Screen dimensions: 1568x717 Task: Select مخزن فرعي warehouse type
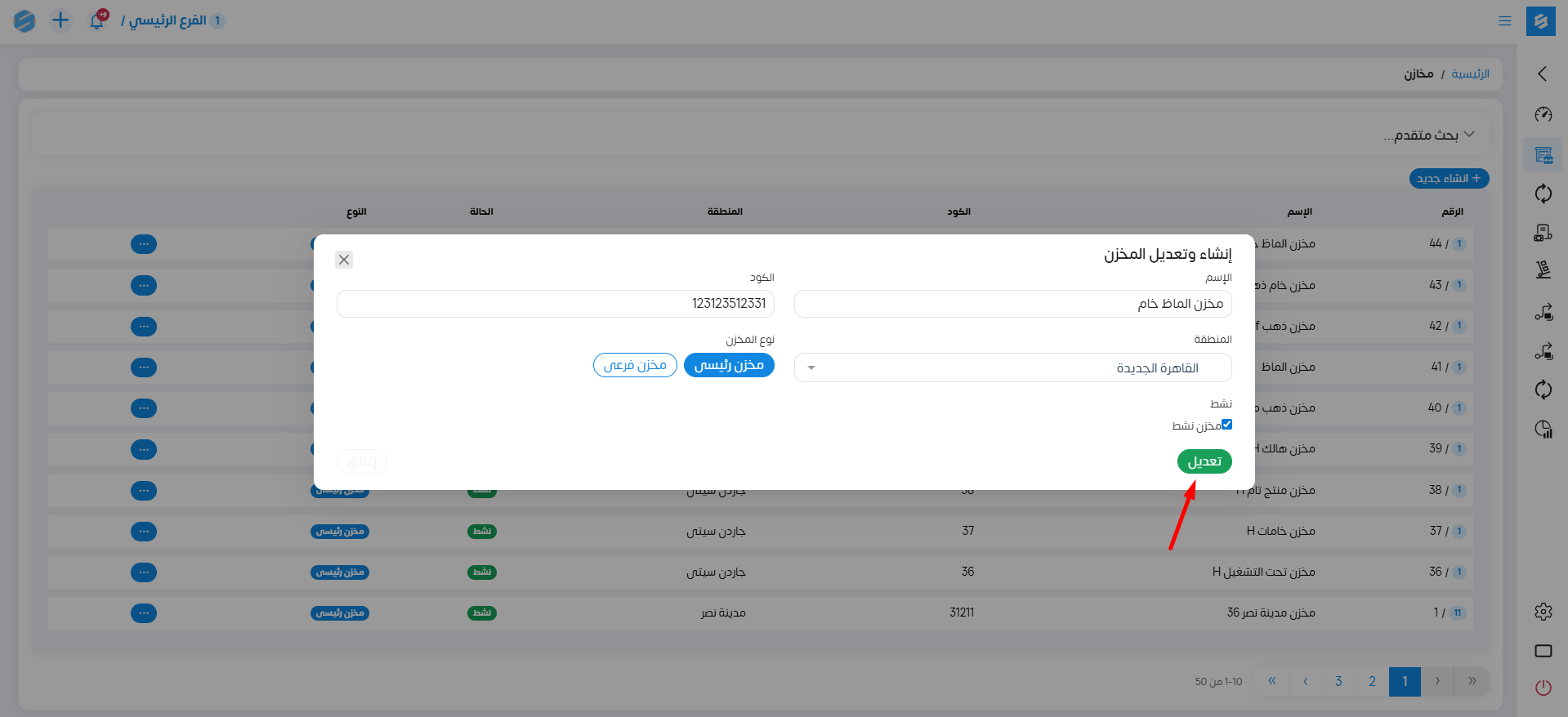tap(635, 365)
